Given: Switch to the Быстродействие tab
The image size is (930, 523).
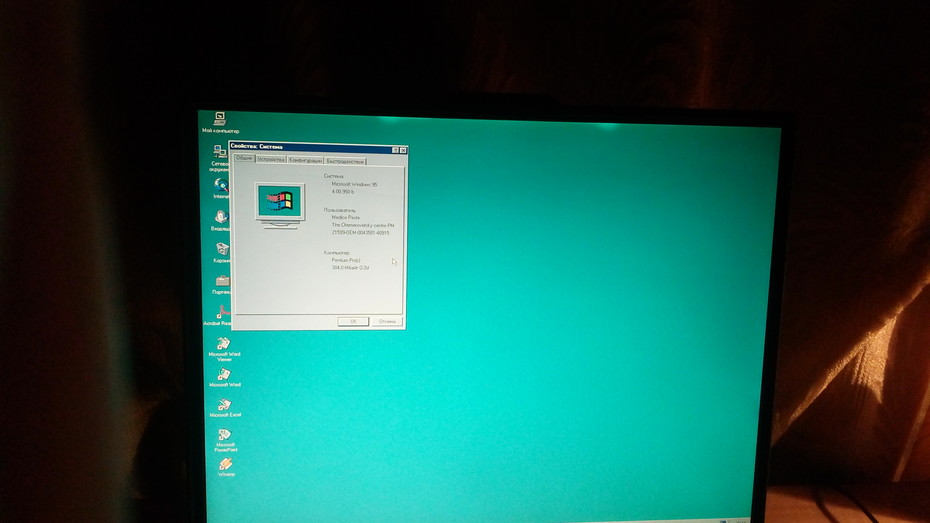Looking at the screenshot, I should (x=345, y=161).
